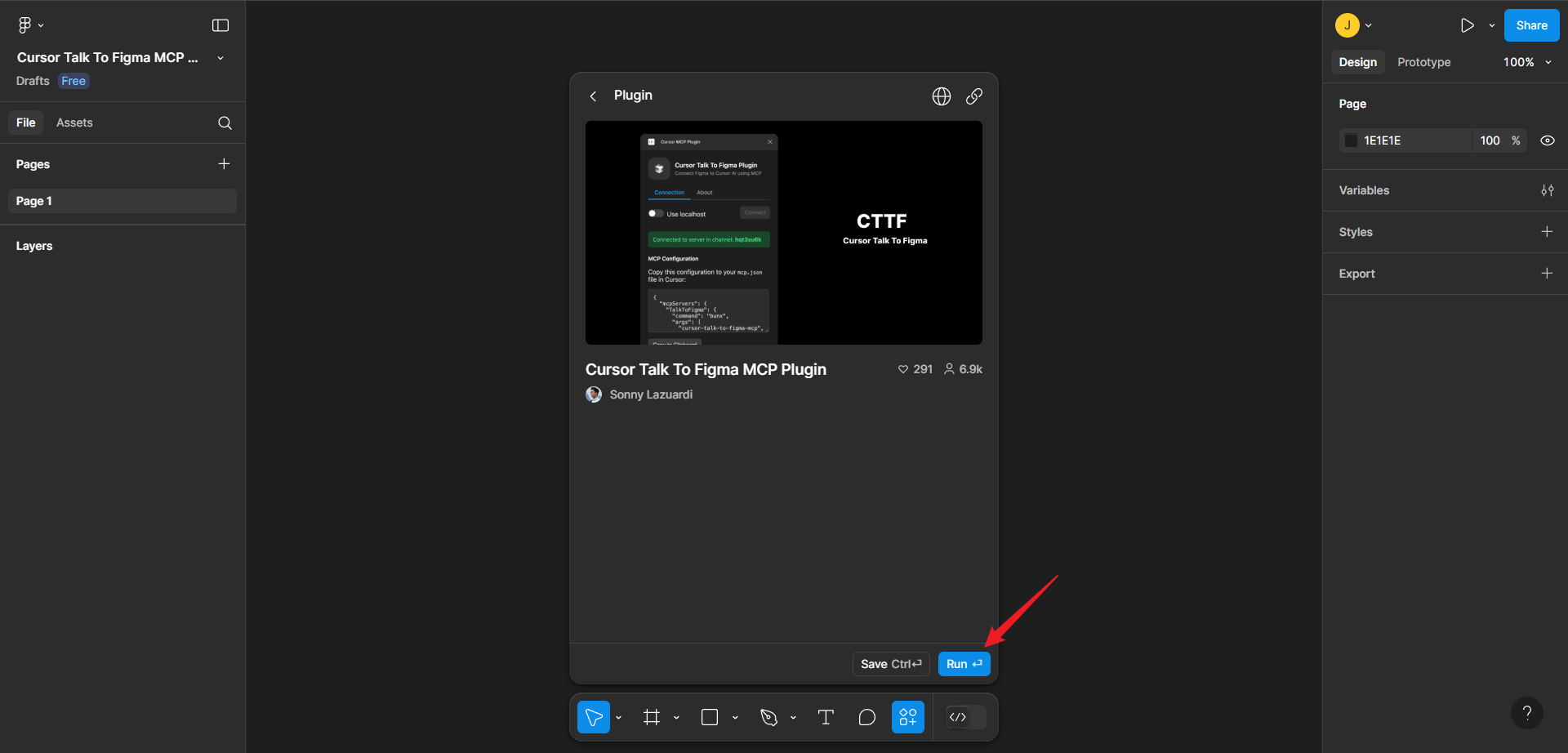The height and width of the screenshot is (753, 1568).
Task: Present prototype with play icon
Action: [x=1468, y=25]
